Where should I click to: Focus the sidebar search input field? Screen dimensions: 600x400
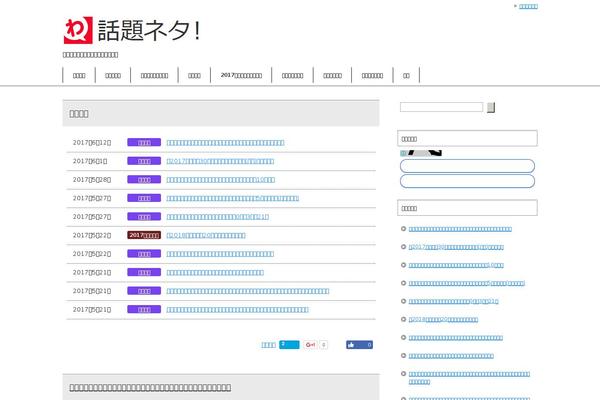point(441,107)
